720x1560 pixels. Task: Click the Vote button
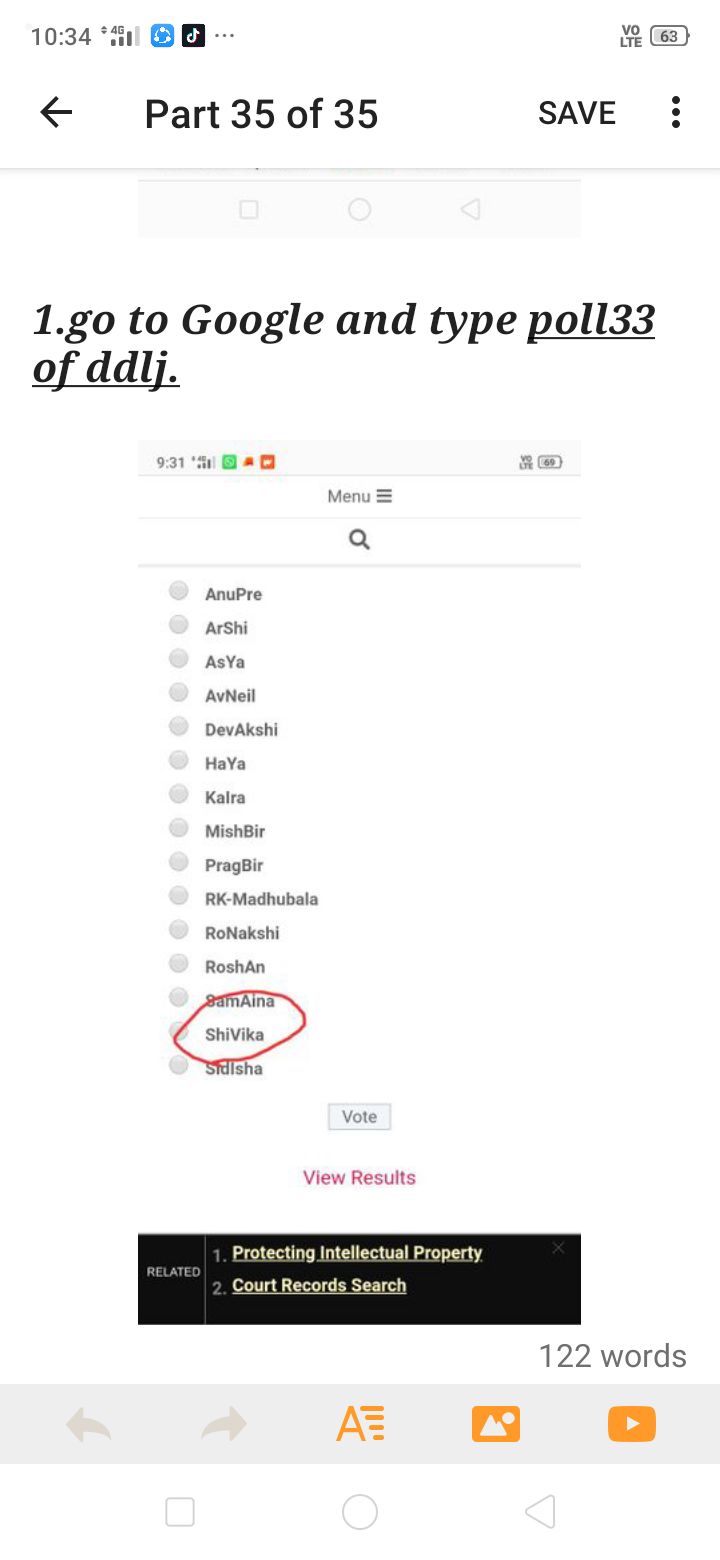359,1117
